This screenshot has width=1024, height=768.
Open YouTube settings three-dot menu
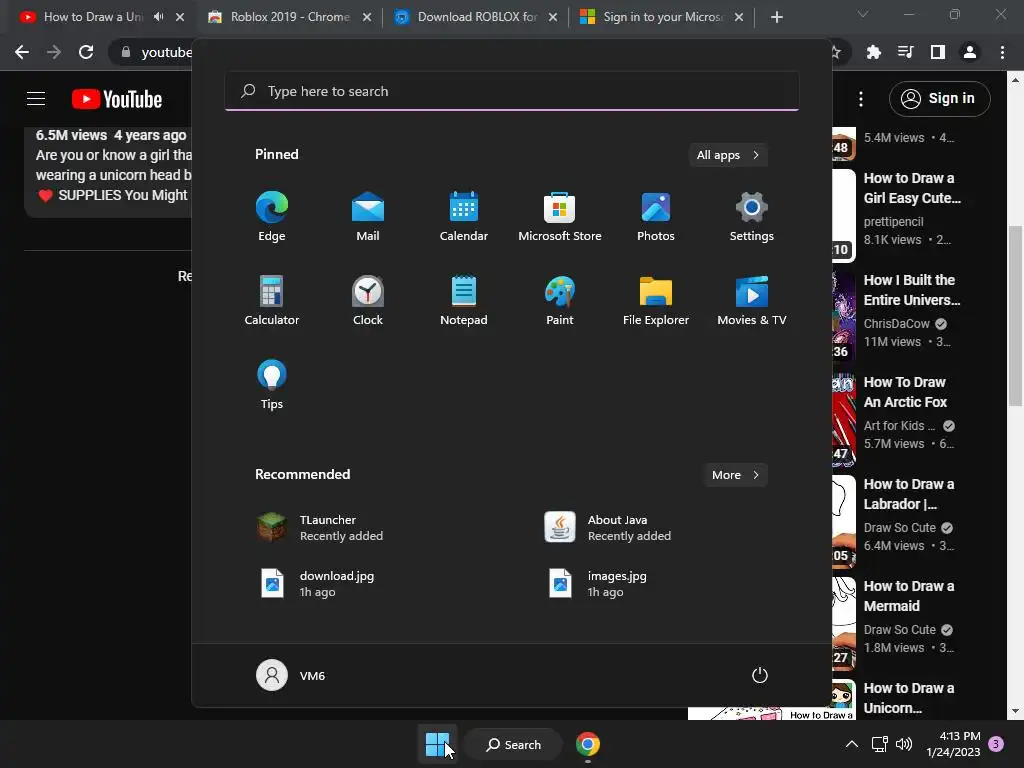tap(861, 99)
